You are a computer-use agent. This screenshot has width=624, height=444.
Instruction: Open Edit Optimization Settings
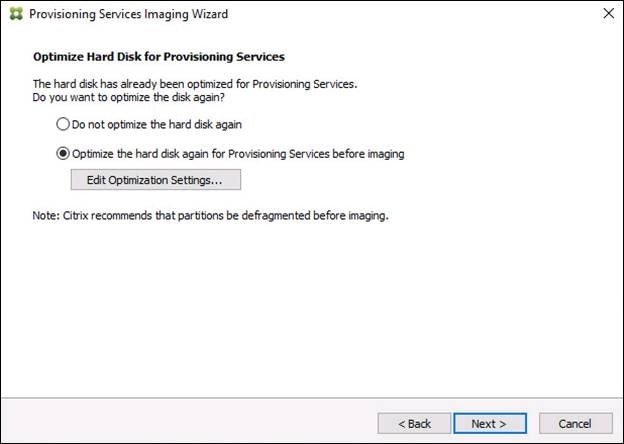pos(155,180)
